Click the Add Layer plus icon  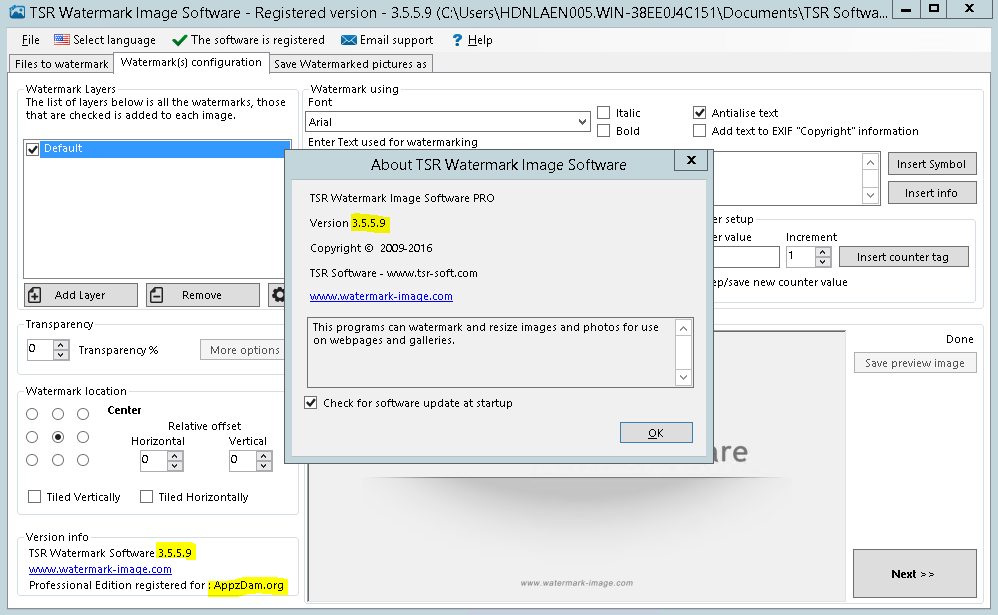pos(35,295)
